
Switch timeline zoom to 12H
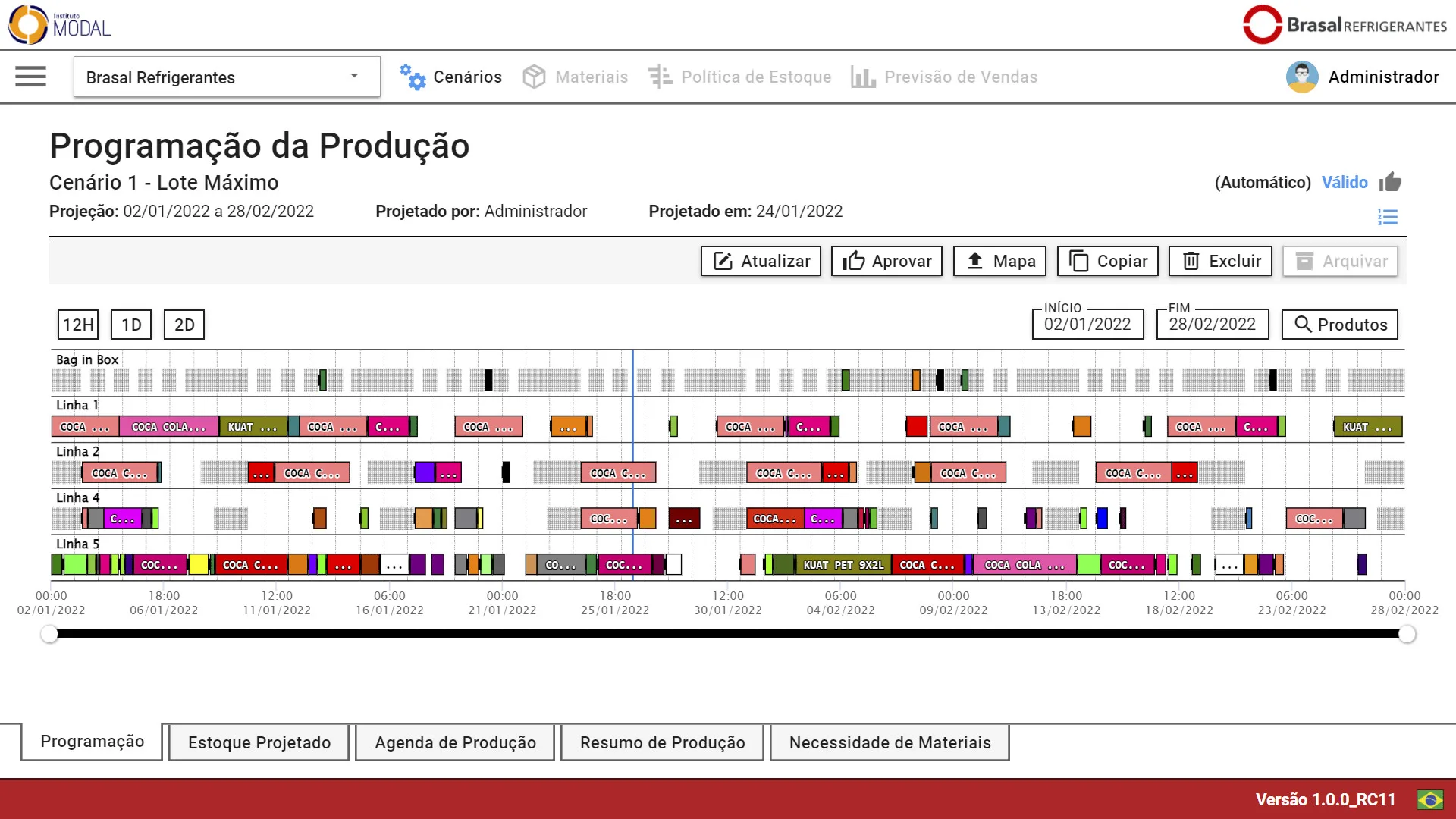point(78,325)
